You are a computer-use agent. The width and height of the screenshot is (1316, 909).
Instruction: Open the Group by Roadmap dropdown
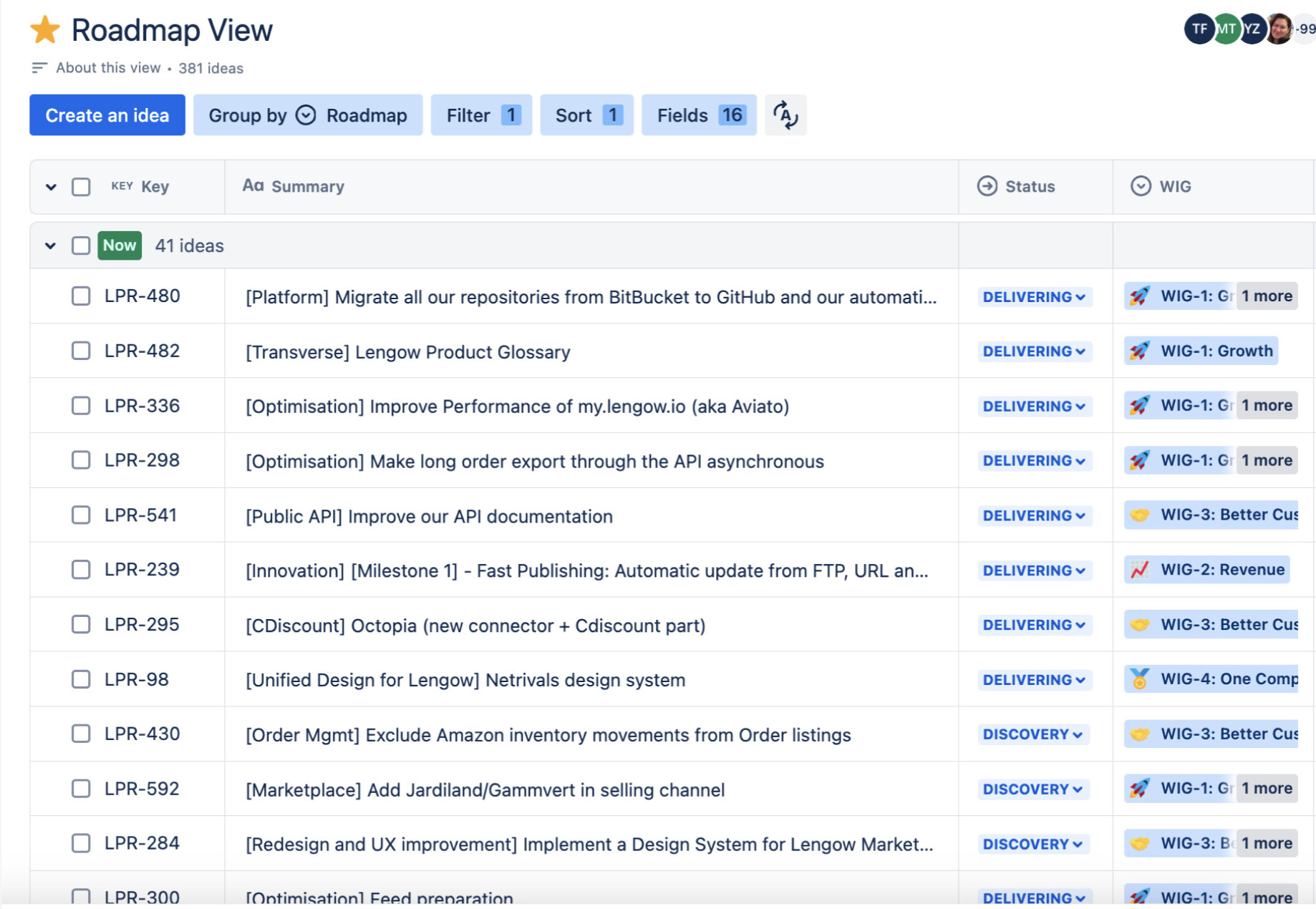point(308,115)
